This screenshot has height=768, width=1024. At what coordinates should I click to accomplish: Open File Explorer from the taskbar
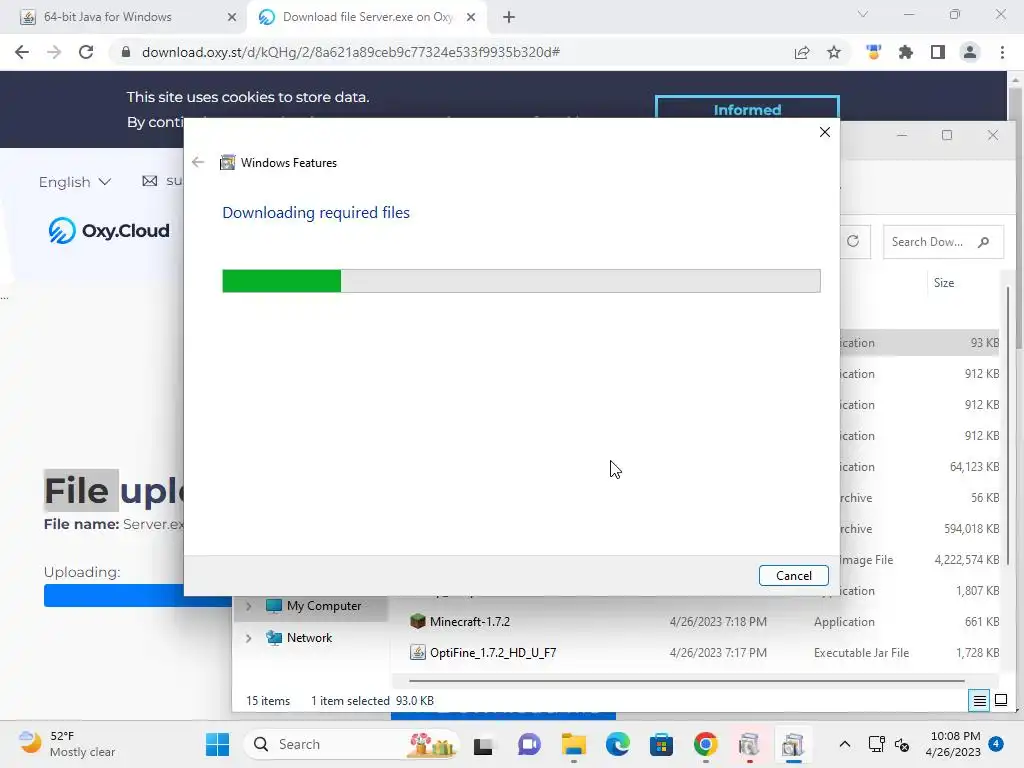click(573, 744)
